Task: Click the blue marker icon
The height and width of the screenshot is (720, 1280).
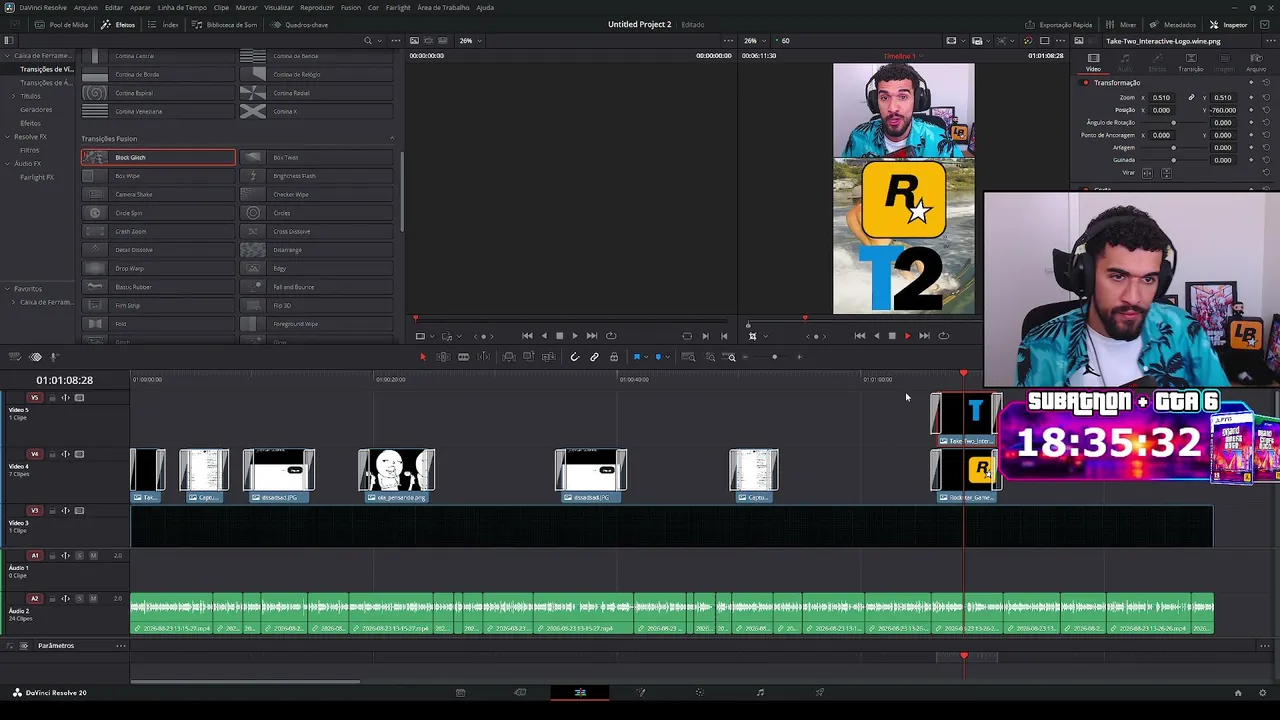Action: [657, 357]
